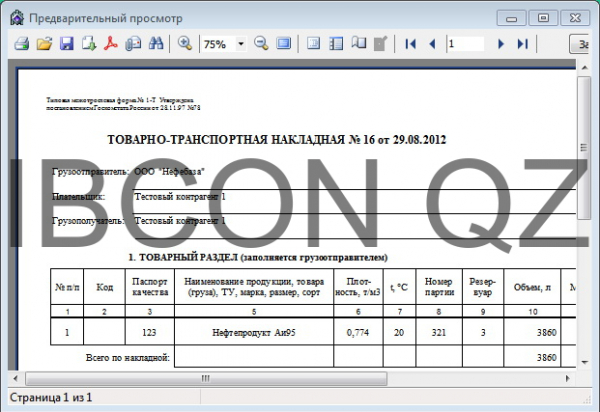Click vertical scrollbar up arrow

pos(584,67)
